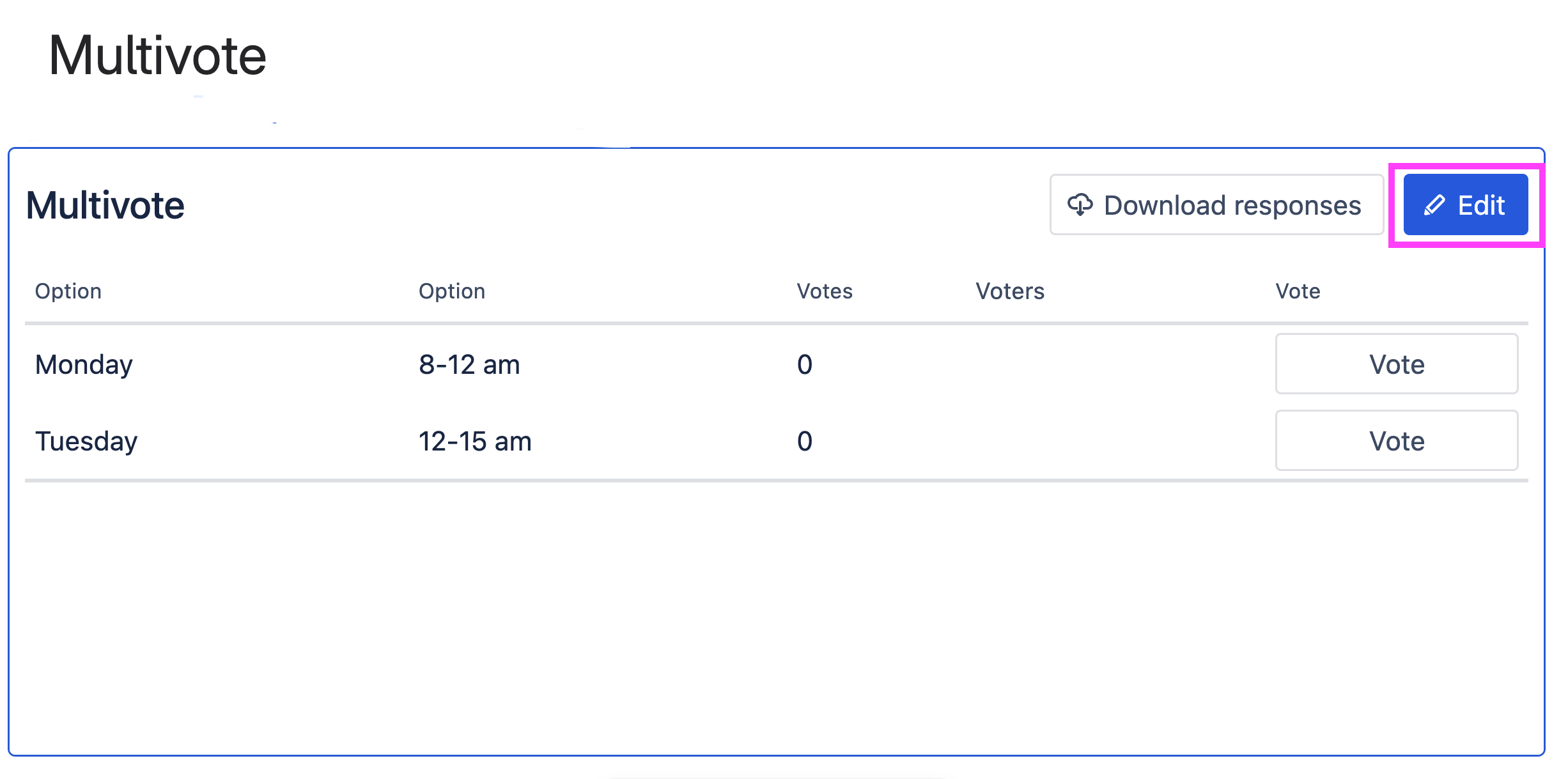Cast a vote for Tuesday 12-15 am
This screenshot has width=1568, height=779.
click(1396, 441)
